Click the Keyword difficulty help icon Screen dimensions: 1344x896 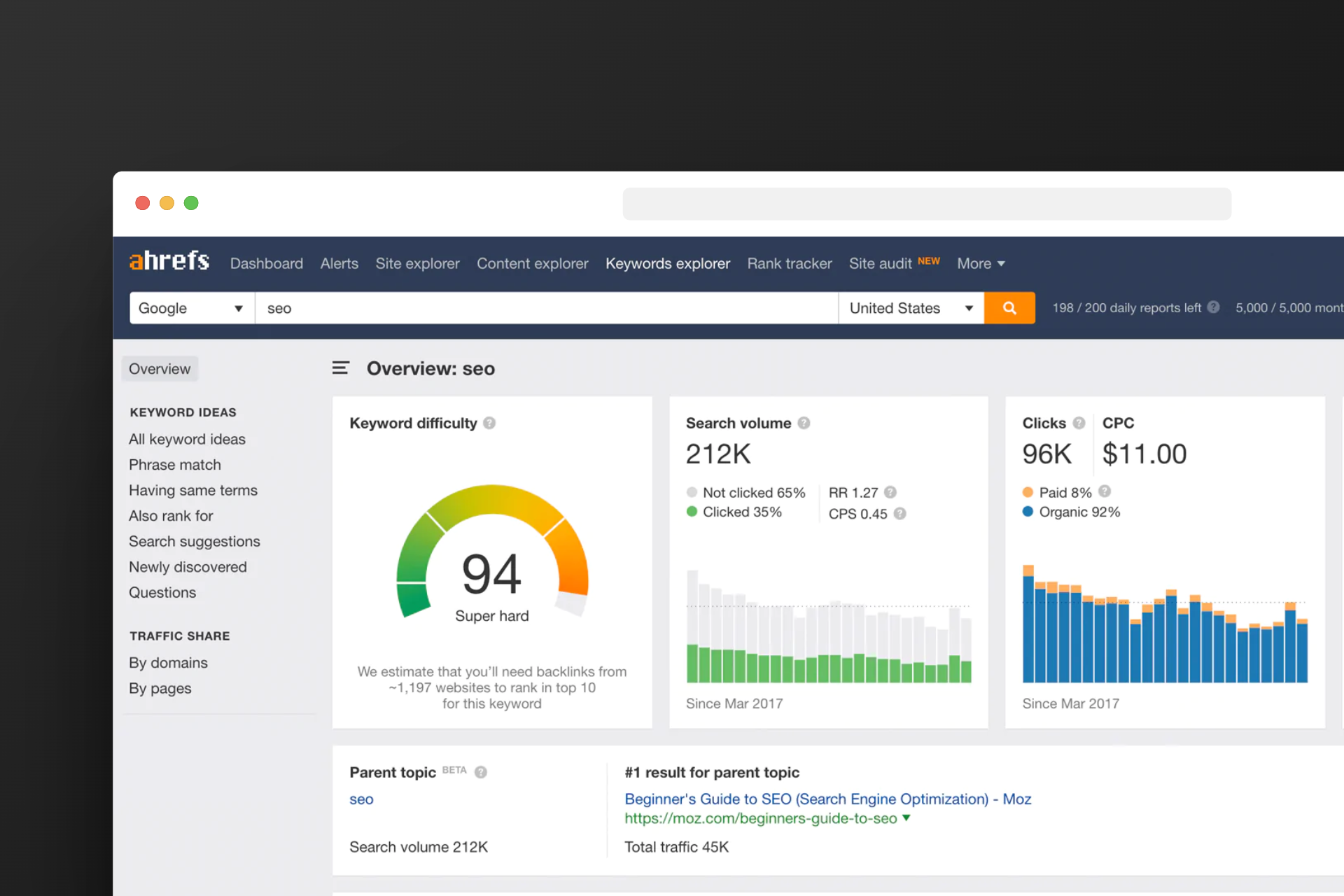[x=489, y=423]
